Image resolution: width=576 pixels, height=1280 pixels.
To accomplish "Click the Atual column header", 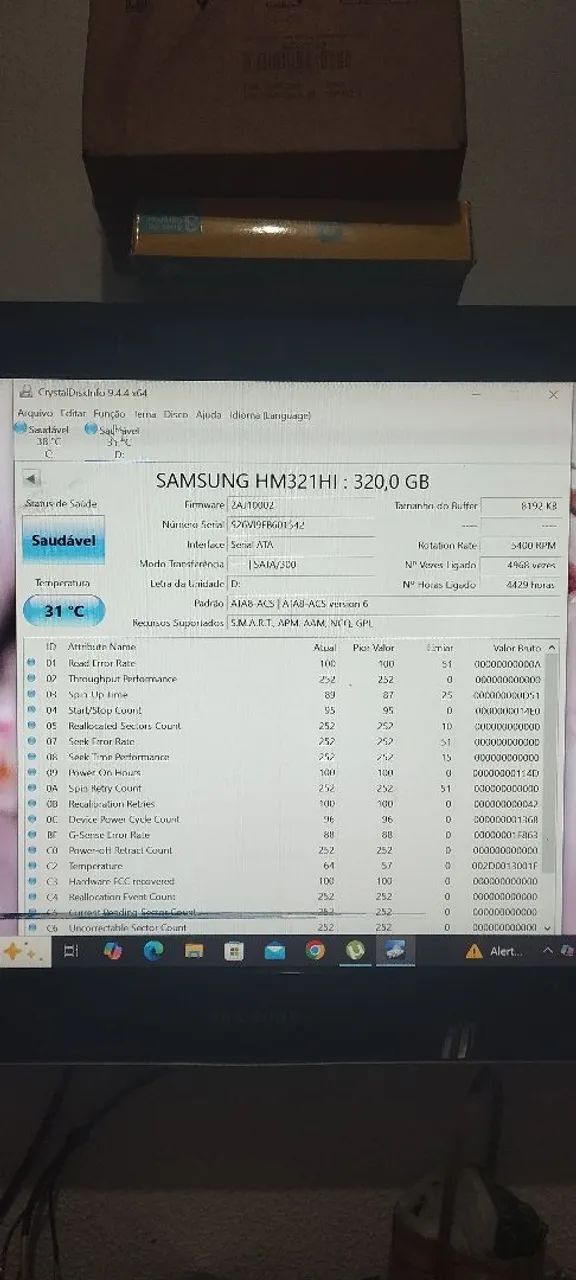I will (325, 648).
